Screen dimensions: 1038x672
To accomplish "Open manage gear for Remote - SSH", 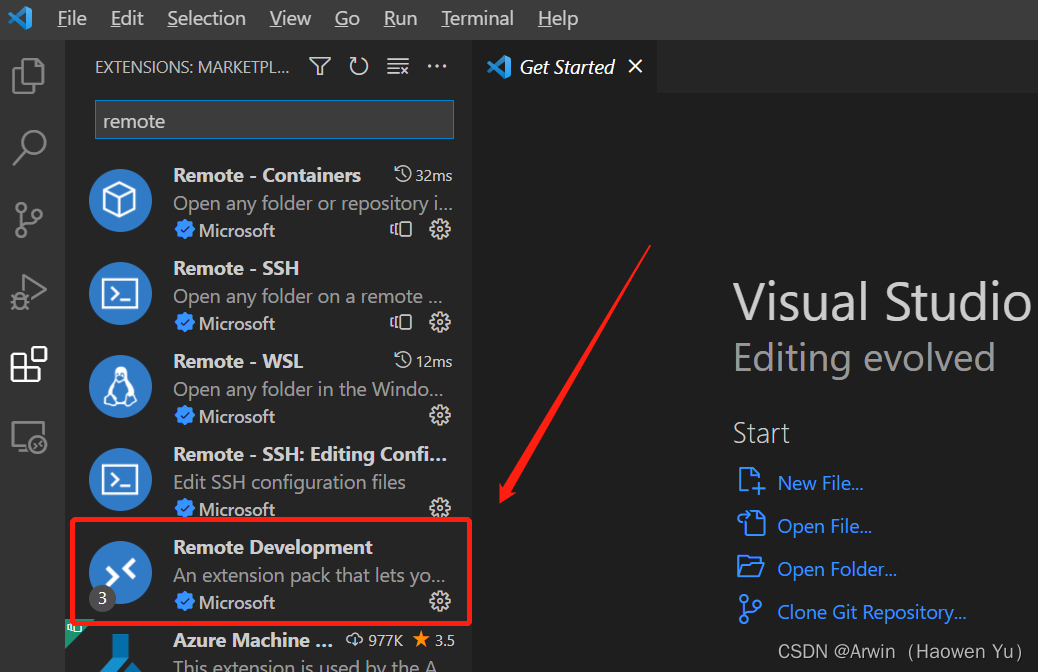I will pos(440,322).
